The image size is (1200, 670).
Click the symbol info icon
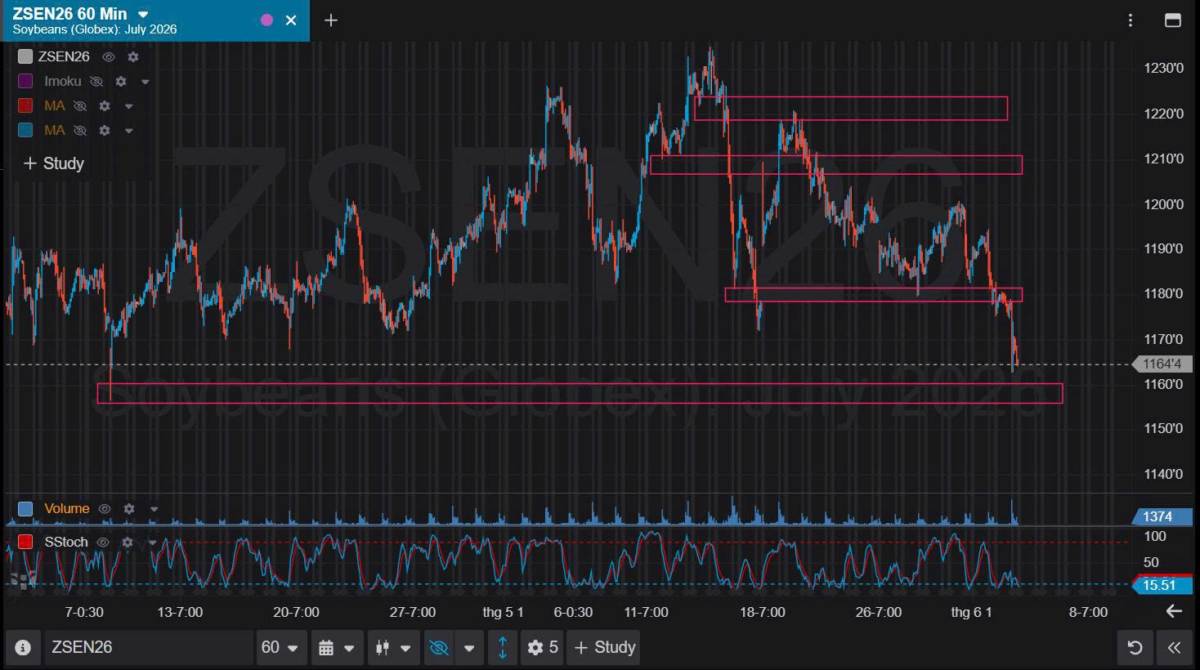coord(23,647)
